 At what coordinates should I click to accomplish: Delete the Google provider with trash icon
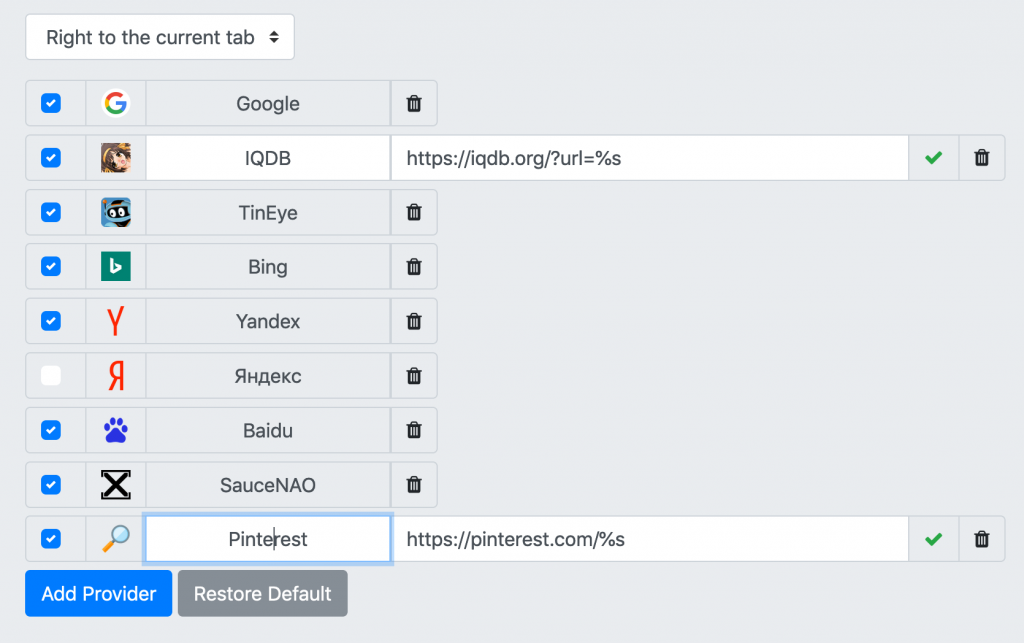pos(414,103)
